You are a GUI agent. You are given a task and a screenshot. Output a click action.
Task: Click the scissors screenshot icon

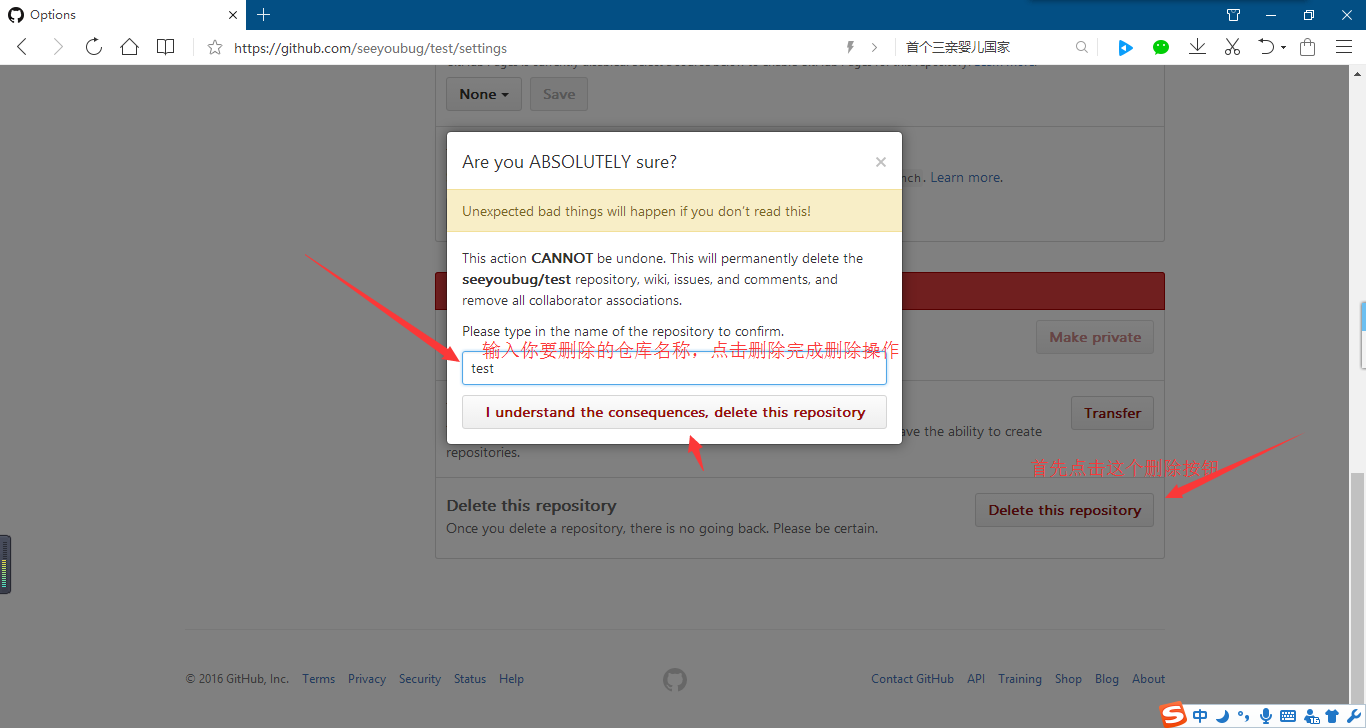(x=1232, y=47)
